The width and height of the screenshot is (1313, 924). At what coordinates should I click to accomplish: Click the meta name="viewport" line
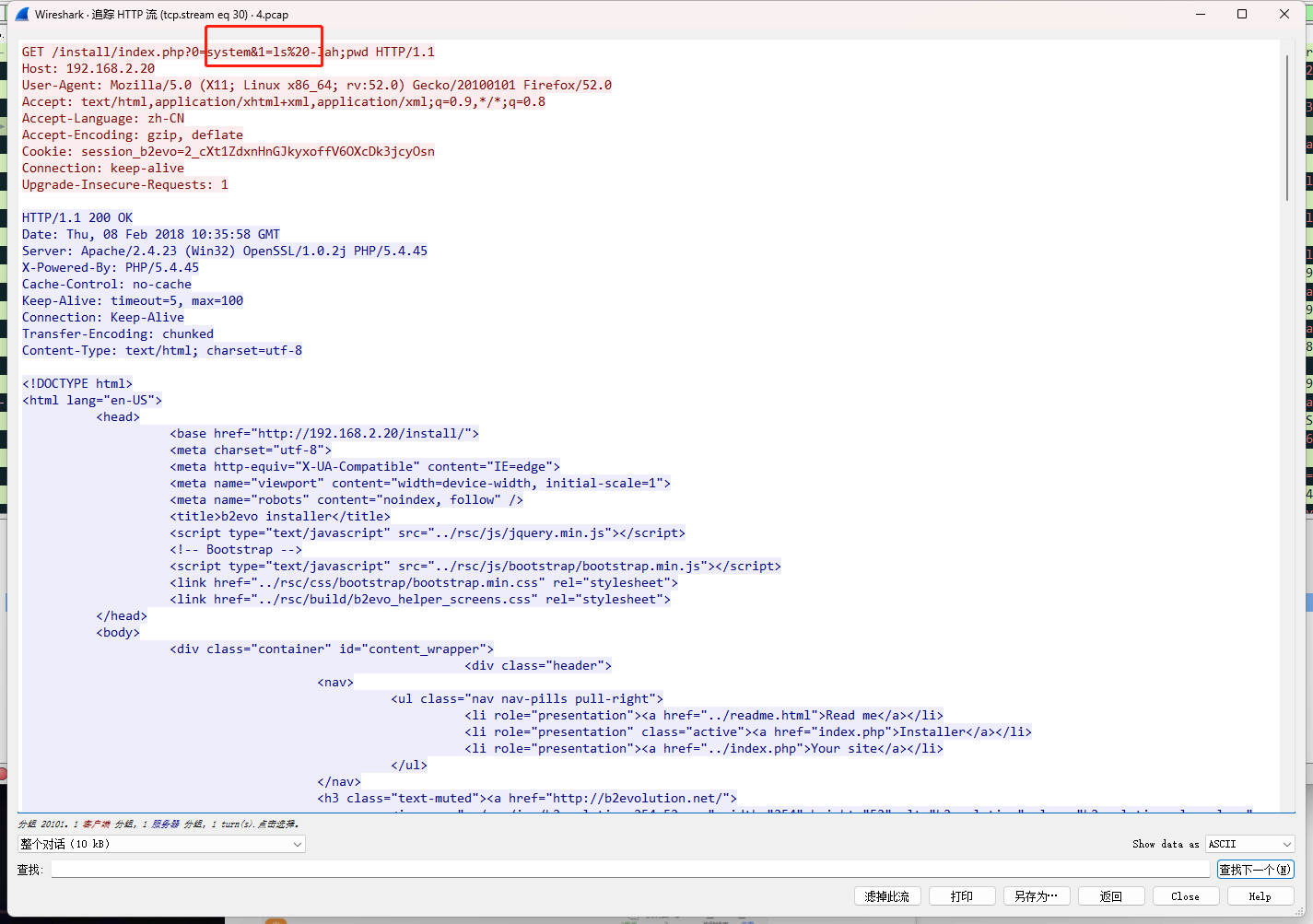420,483
